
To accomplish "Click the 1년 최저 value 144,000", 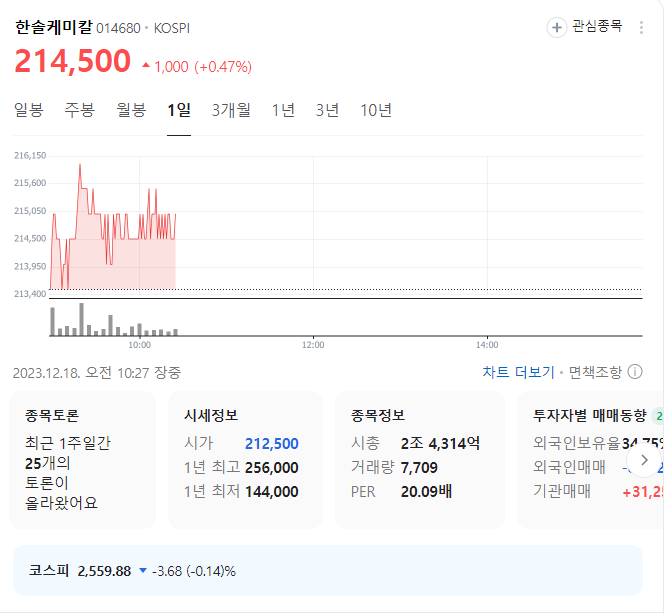I will point(272,492).
